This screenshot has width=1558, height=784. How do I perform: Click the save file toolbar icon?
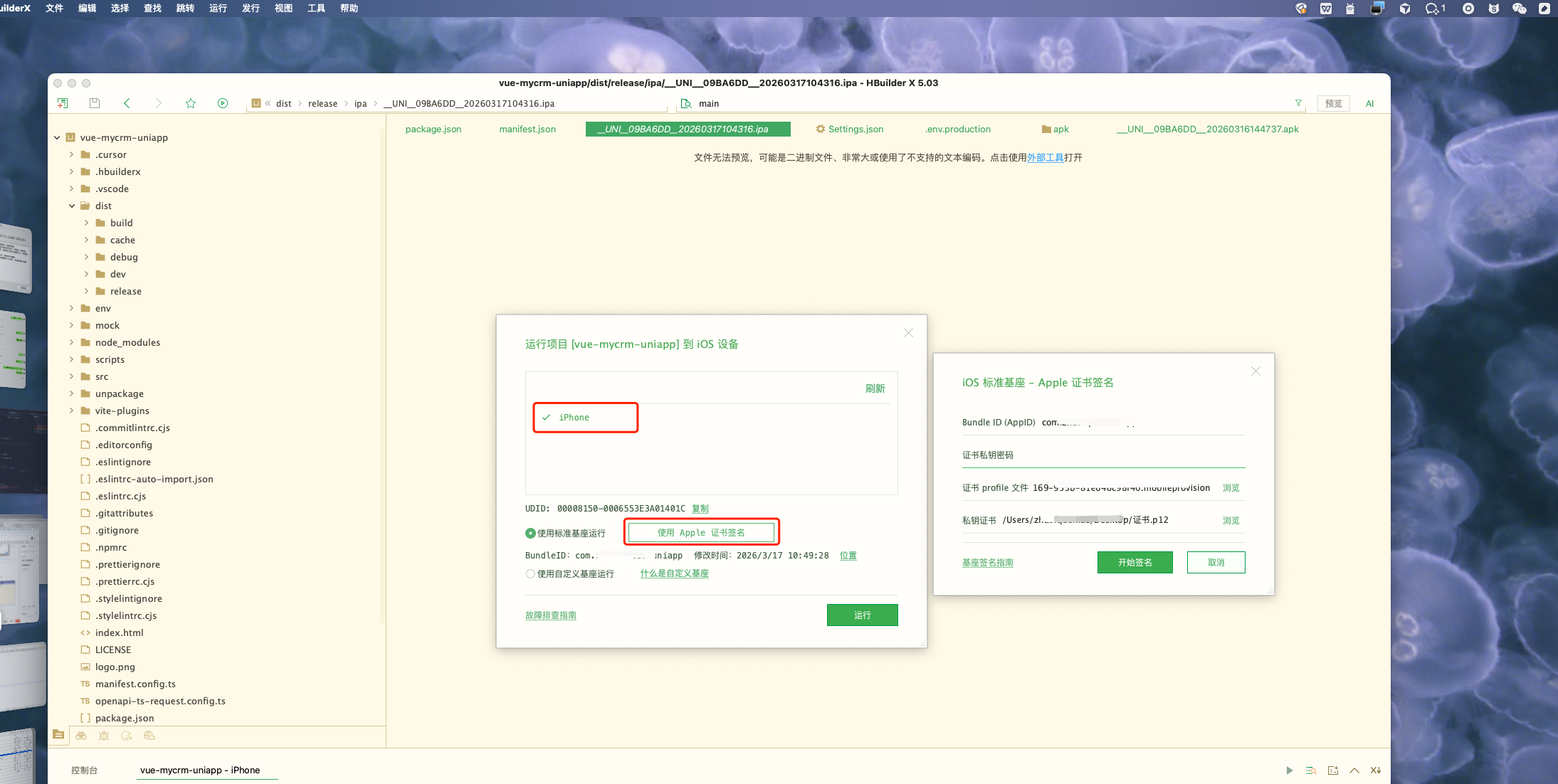[x=94, y=103]
